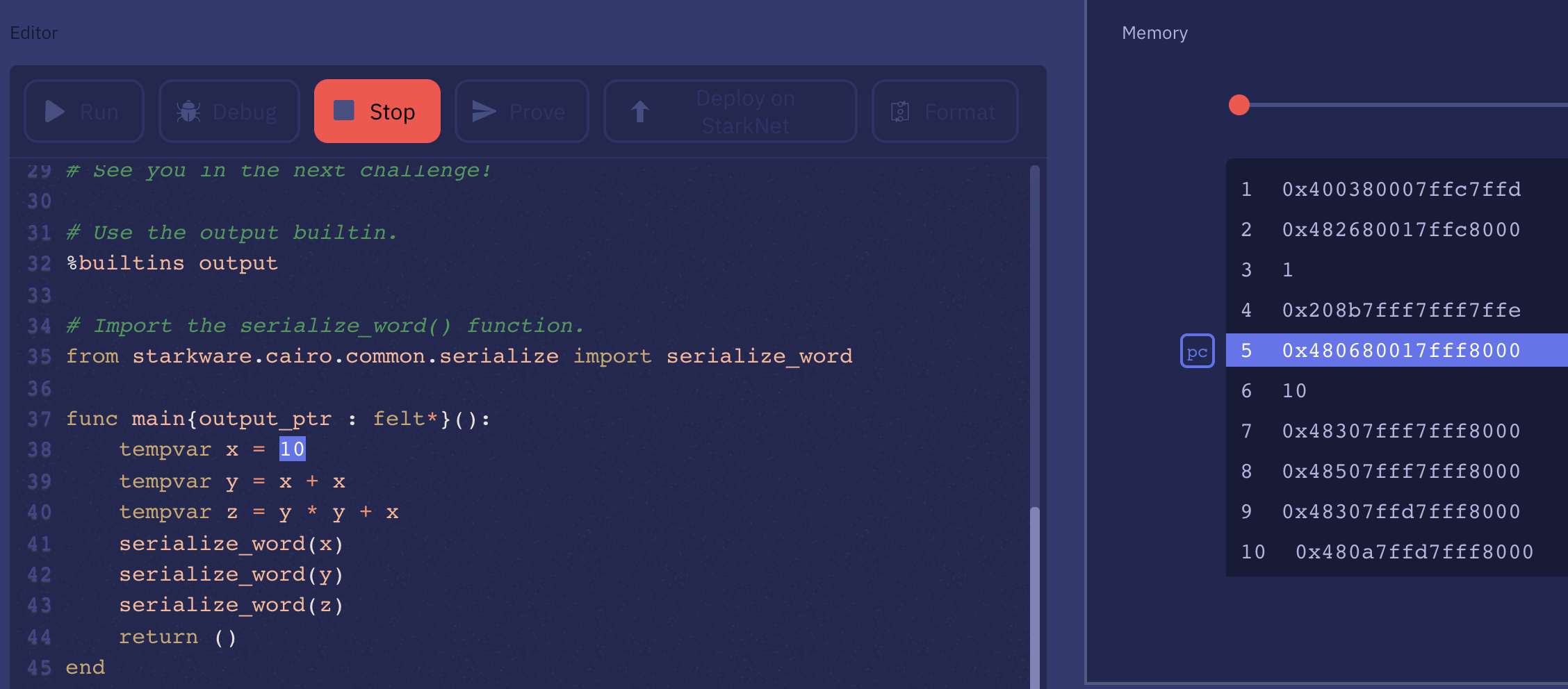
Task: Select memory row 1 value 0x400380007ffc7ffd
Action: point(1401,190)
